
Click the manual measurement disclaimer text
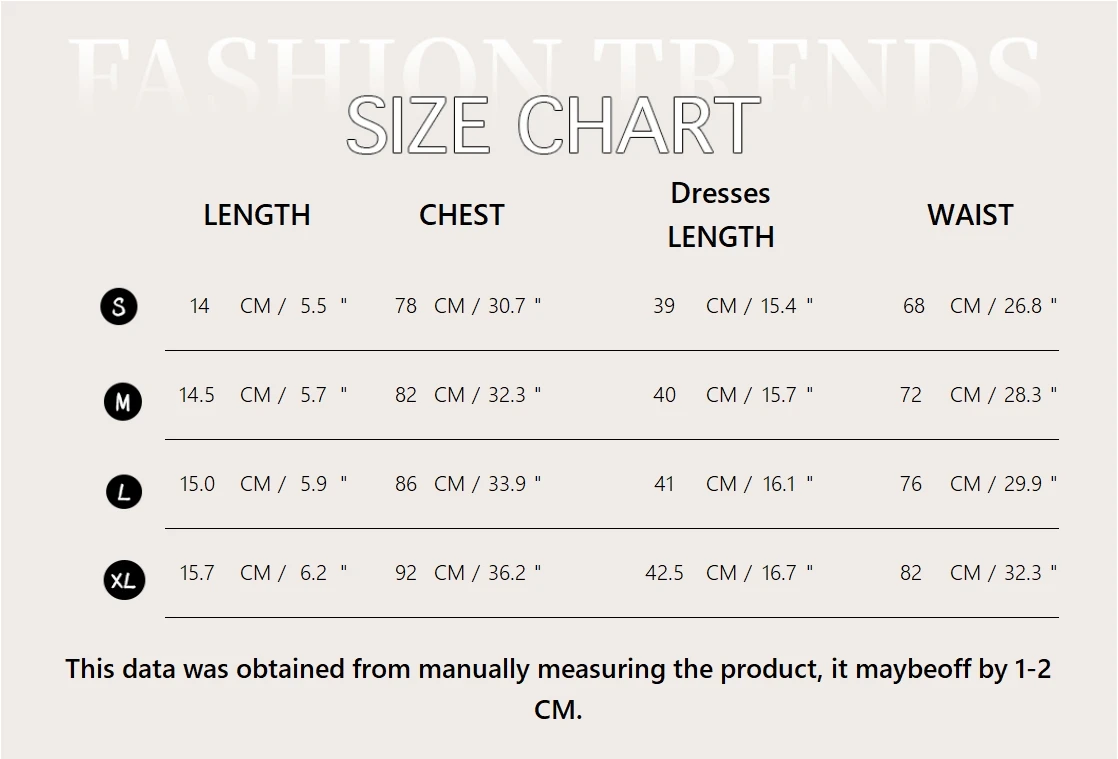tap(558, 689)
